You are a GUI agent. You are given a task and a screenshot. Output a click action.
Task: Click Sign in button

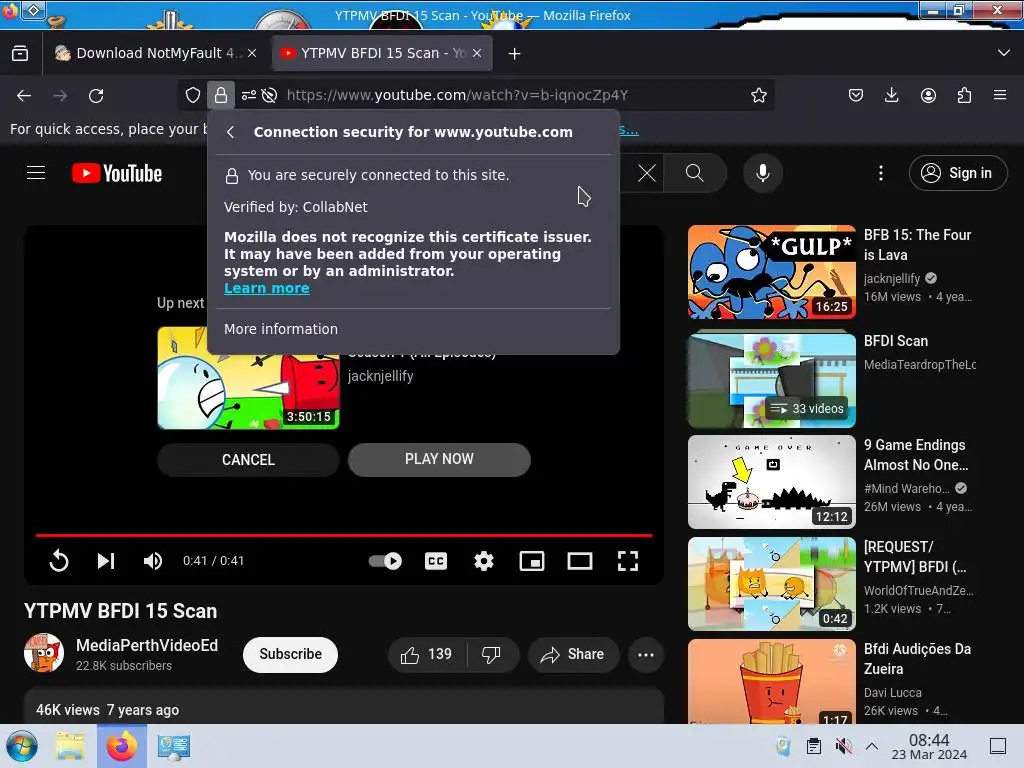(957, 173)
